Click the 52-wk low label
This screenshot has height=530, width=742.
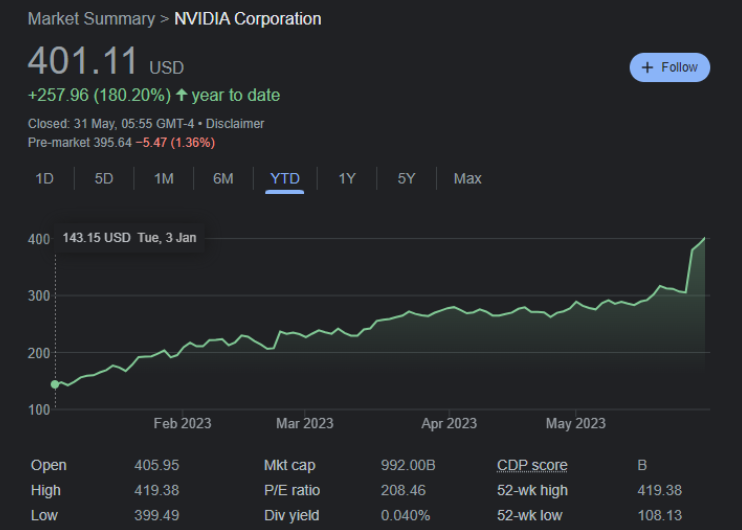tap(530, 515)
